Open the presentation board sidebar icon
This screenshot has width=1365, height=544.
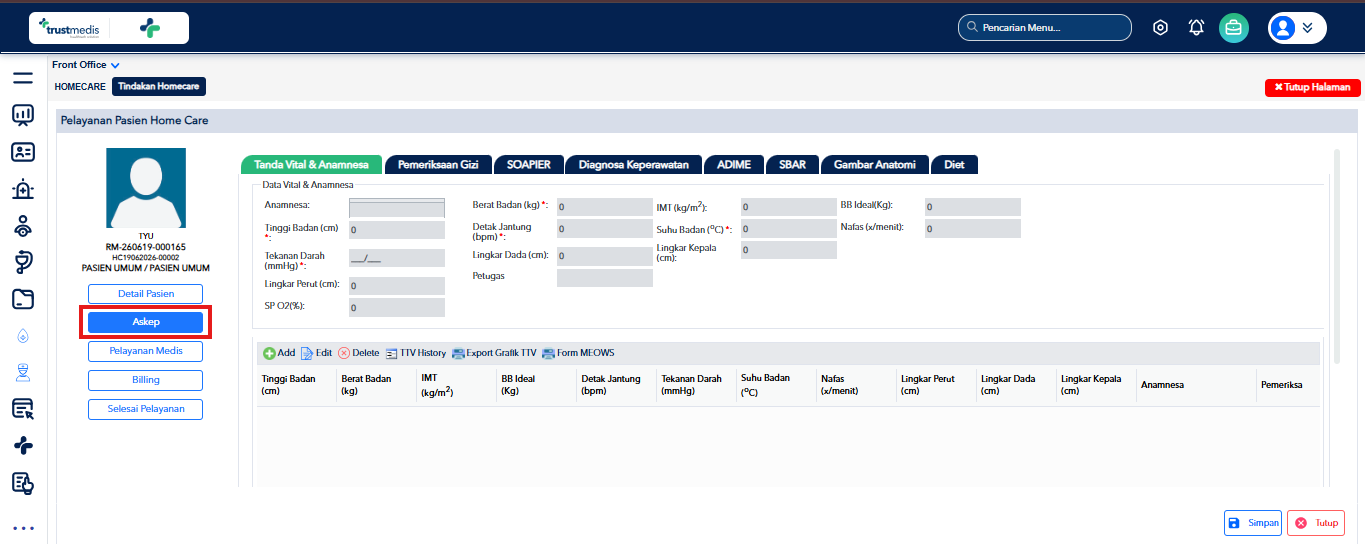[x=23, y=115]
